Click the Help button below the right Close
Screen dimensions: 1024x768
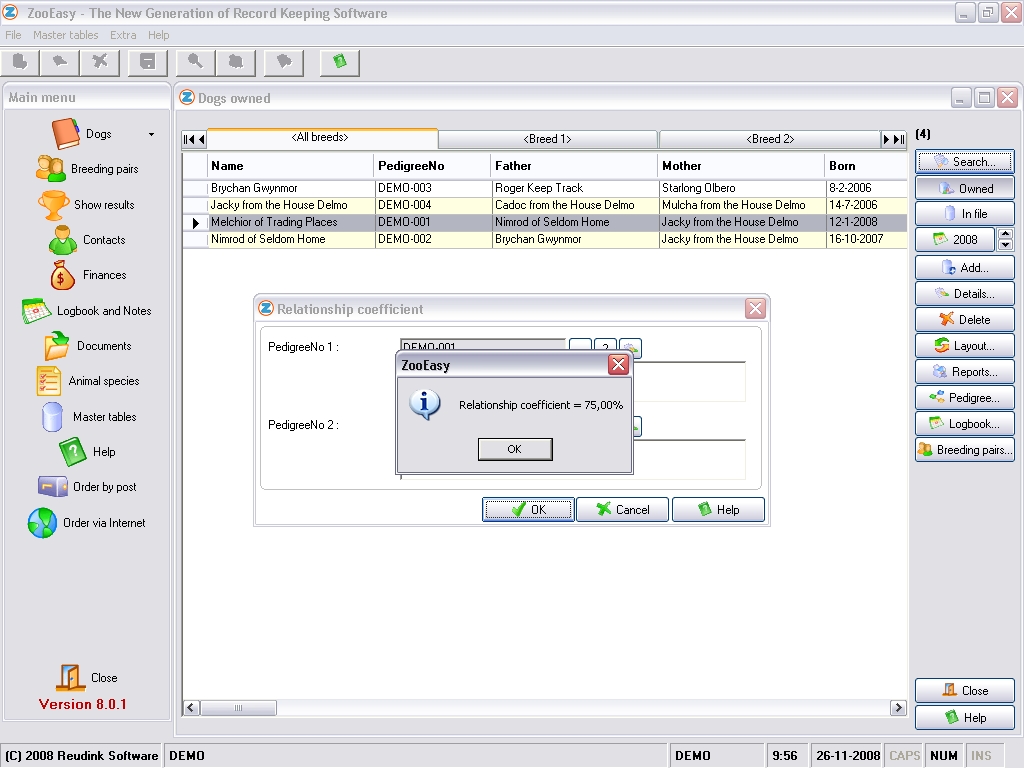(x=965, y=718)
